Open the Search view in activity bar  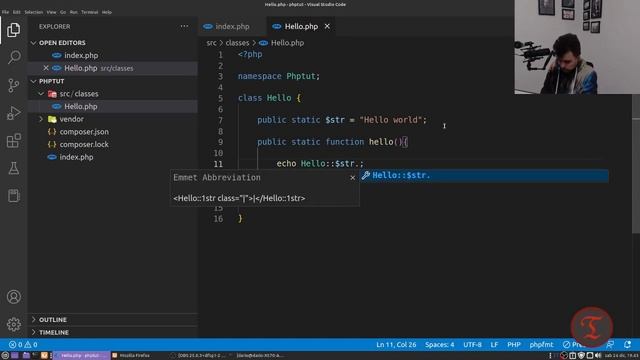(x=13, y=57)
